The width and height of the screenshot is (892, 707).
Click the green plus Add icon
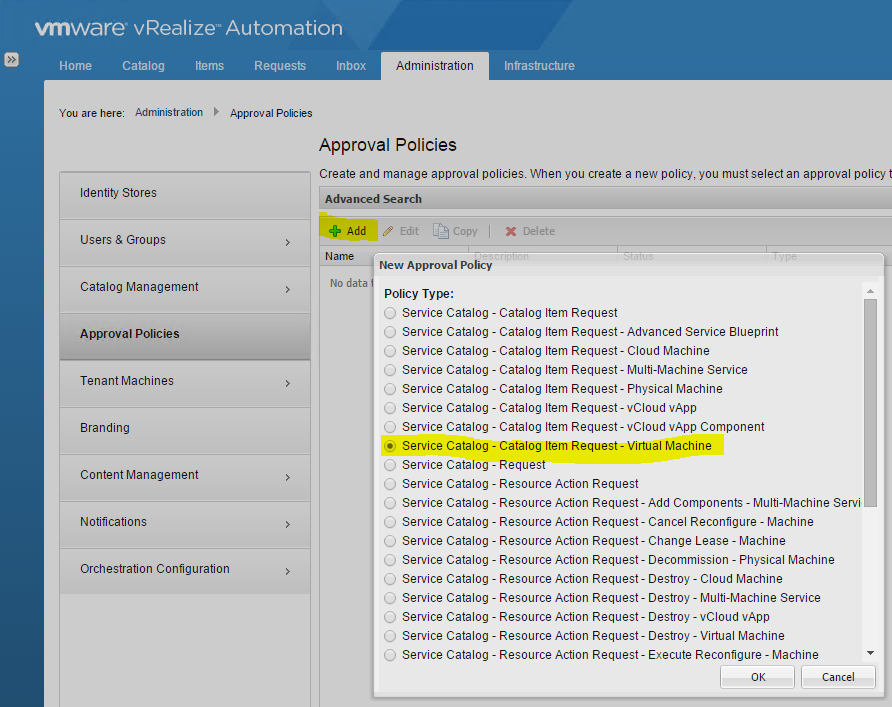pos(335,231)
